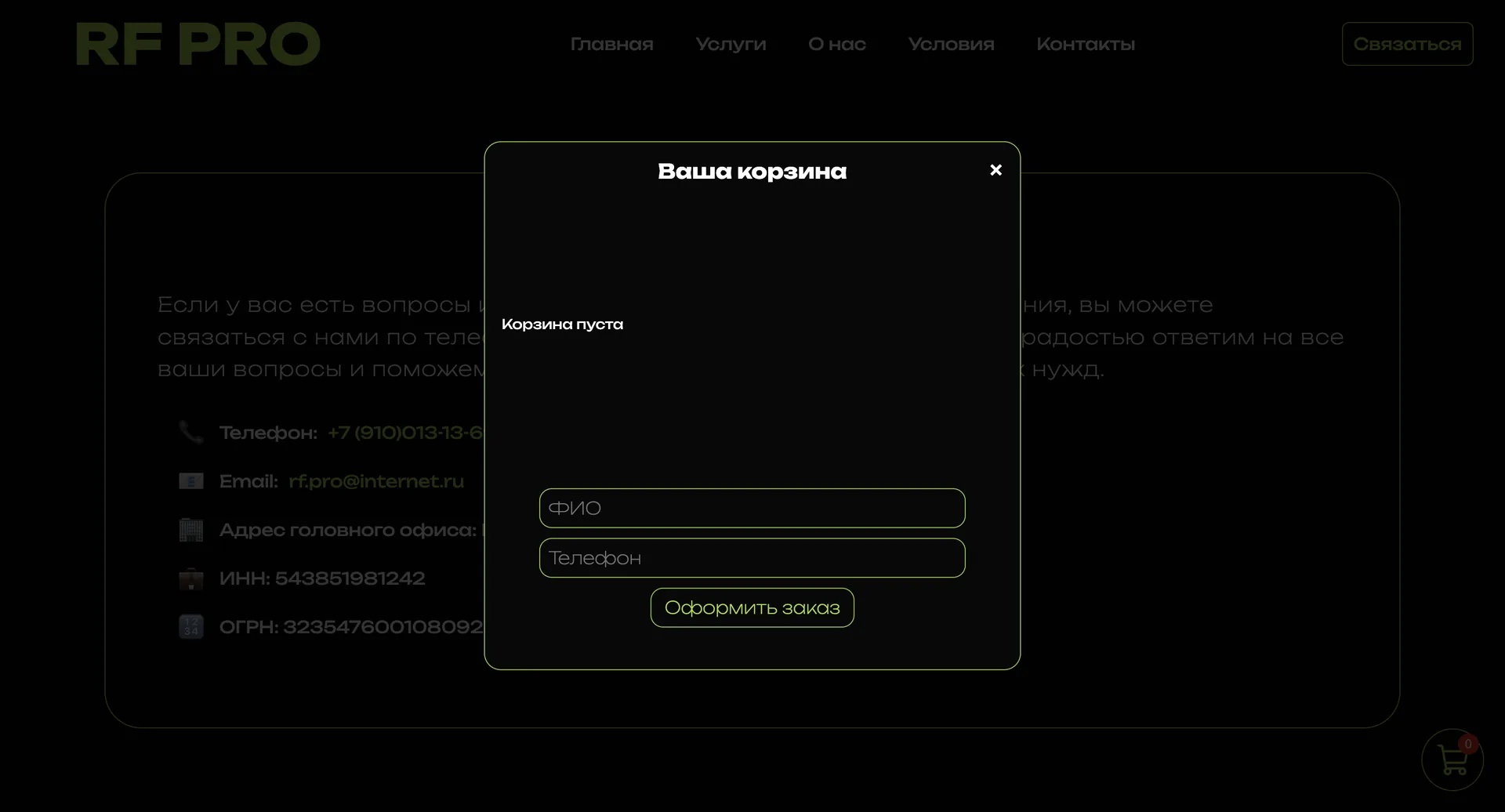This screenshot has width=1505, height=812.
Task: Go to Главная in the navigation
Action: 611,45
